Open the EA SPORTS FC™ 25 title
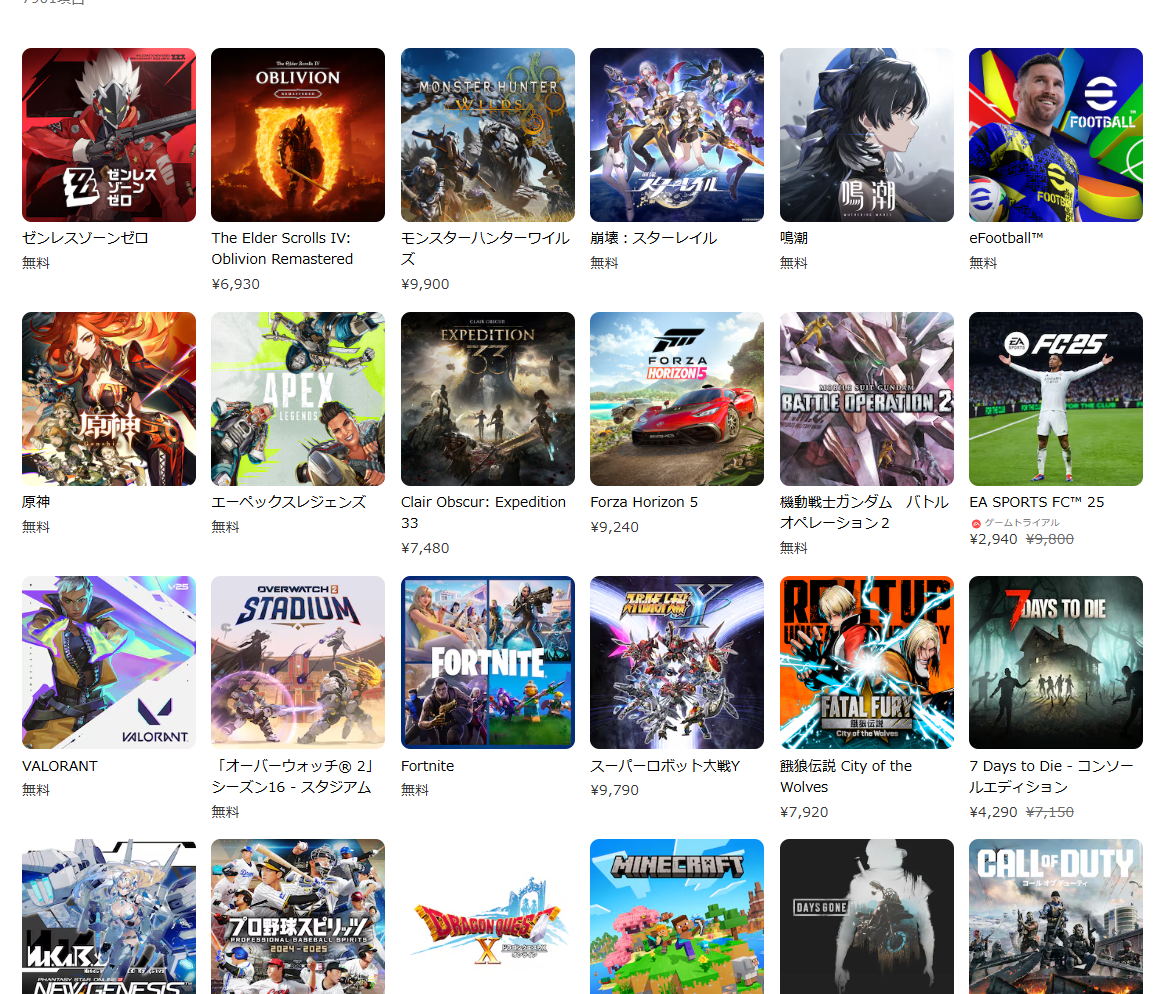Image resolution: width=1169 pixels, height=994 pixels. point(1037,502)
